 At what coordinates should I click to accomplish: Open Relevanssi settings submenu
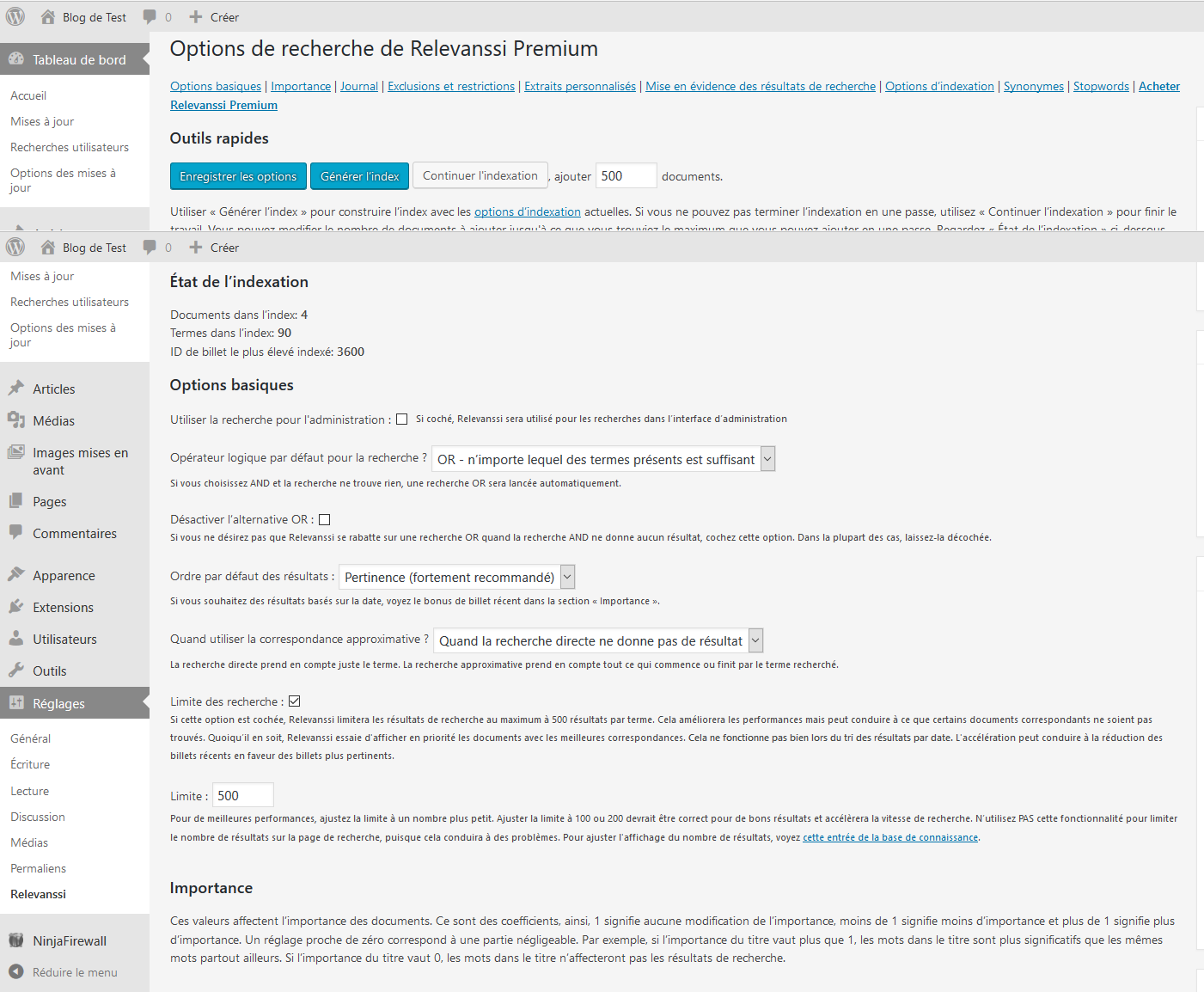click(38, 894)
